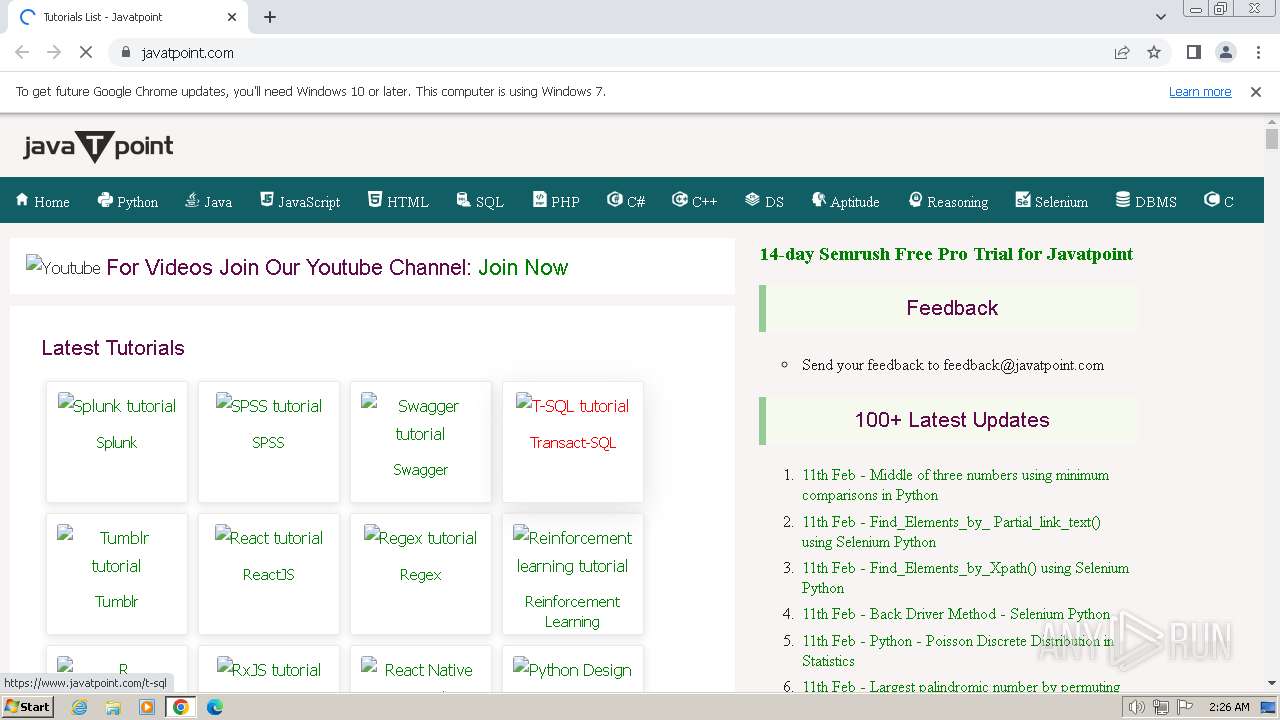The height and width of the screenshot is (720, 1280).
Task: Open the DBMS menu item
Action: point(1146,201)
